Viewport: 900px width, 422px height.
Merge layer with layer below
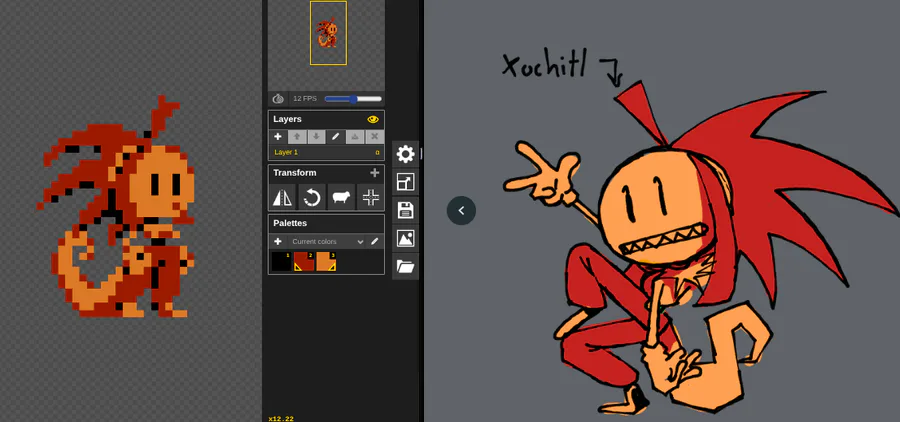pyautogui.click(x=355, y=137)
